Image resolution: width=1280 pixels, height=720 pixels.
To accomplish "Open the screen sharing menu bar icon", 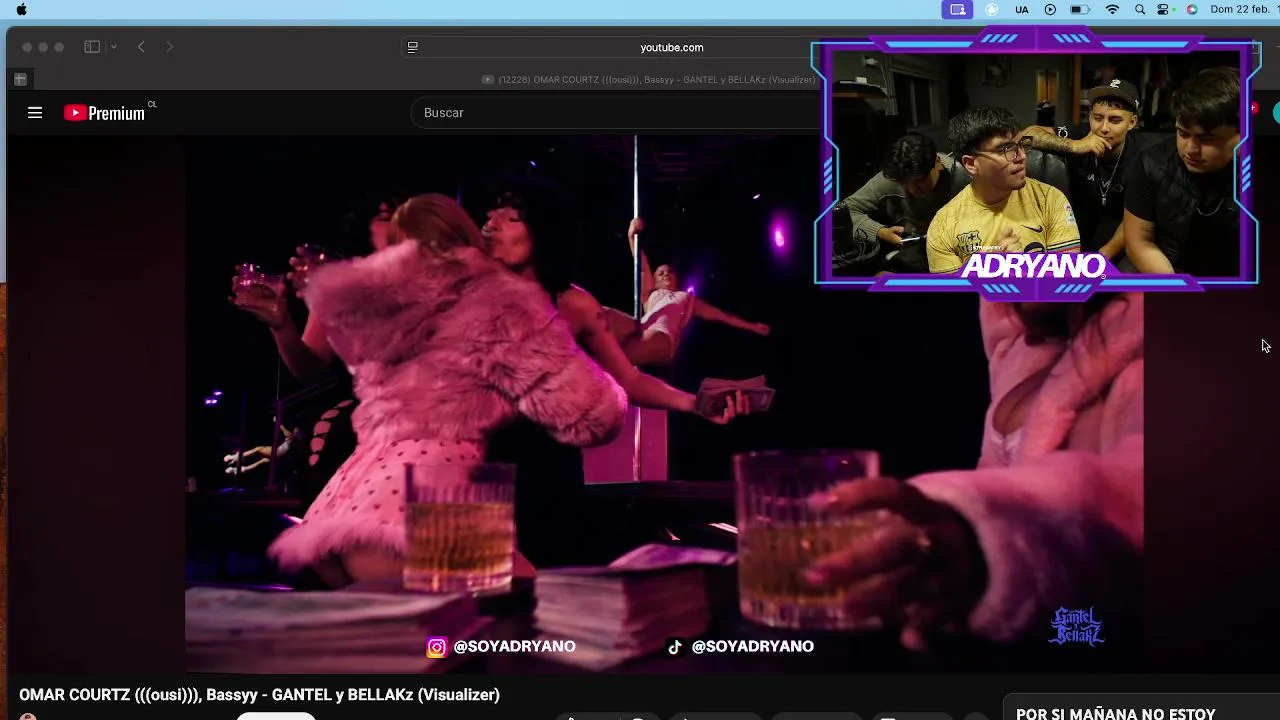I will pos(958,9).
